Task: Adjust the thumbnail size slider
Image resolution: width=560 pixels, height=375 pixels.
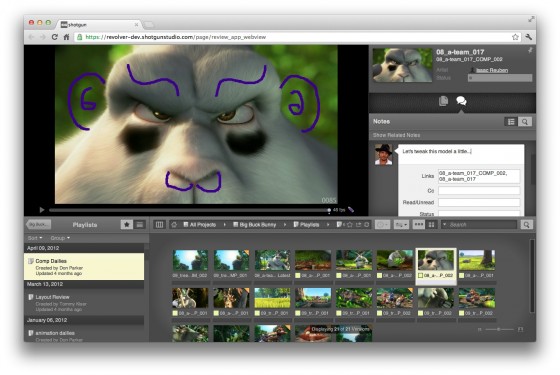Action: click(x=498, y=329)
